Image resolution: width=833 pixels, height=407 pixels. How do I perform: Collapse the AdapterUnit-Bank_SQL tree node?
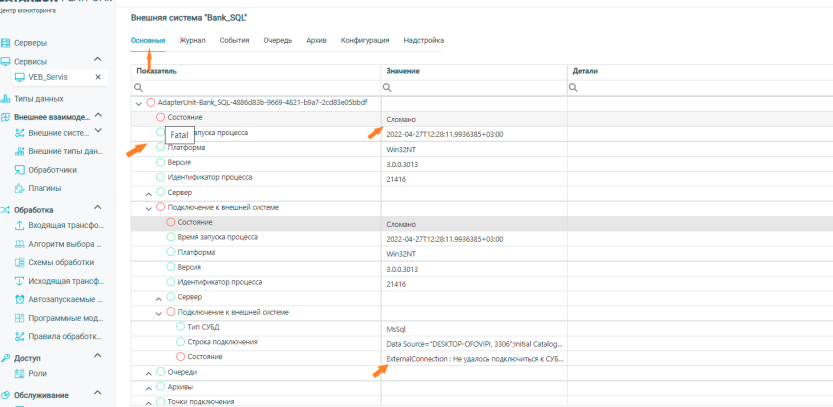pos(138,103)
